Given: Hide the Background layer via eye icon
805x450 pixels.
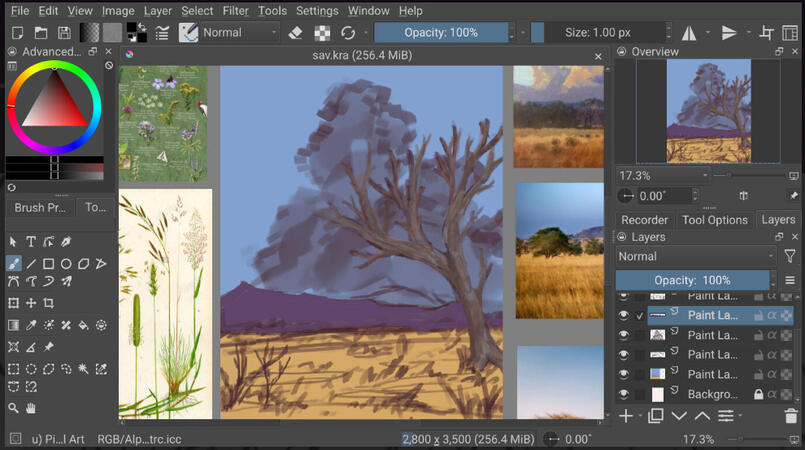Looking at the screenshot, I should pyautogui.click(x=624, y=394).
